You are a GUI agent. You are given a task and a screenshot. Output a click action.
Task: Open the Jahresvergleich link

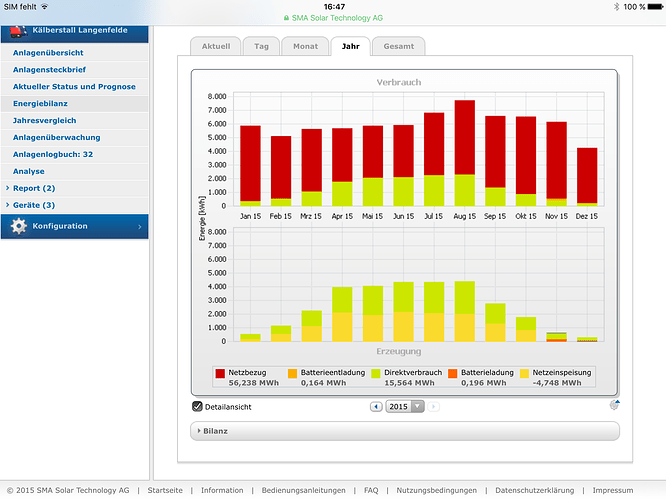pos(45,121)
